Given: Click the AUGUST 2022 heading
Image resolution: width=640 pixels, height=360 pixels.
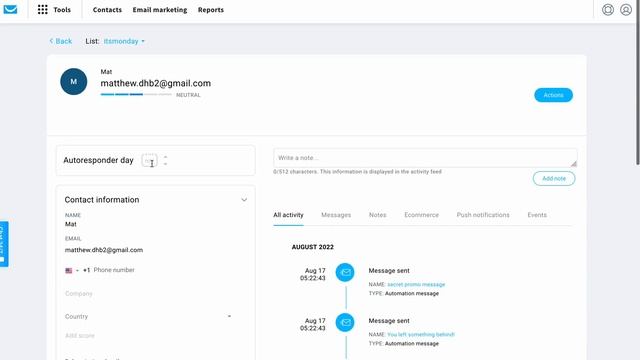Looking at the screenshot, I should (313, 247).
